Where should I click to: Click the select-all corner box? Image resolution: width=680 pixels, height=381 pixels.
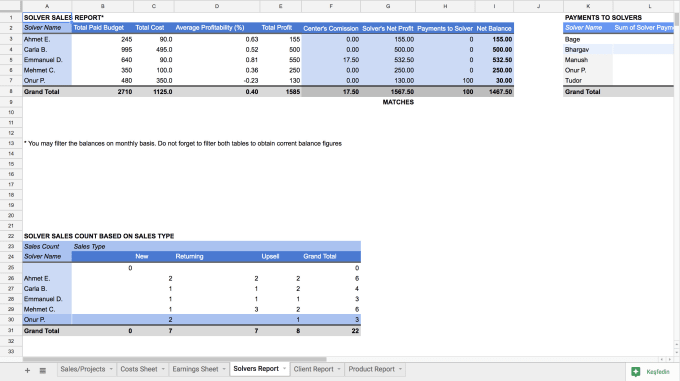click(x=11, y=6)
